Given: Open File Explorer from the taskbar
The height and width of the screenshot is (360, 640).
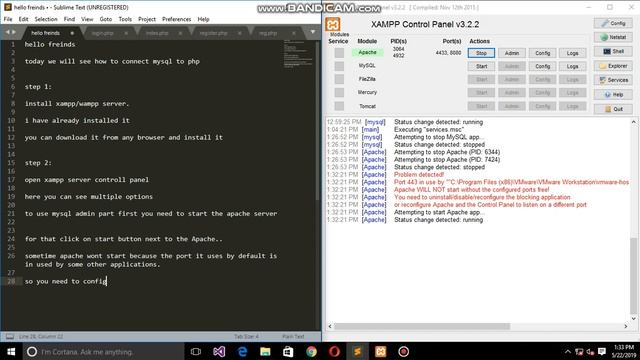Looking at the screenshot, I should 265,351.
